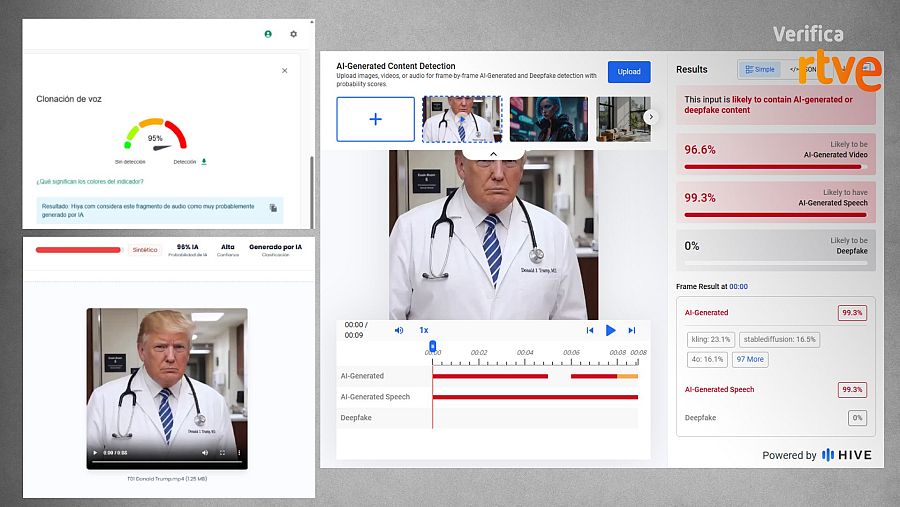900x507 pixels.
Task: Click the AI-Generated red timeline bar
Action: [490, 376]
